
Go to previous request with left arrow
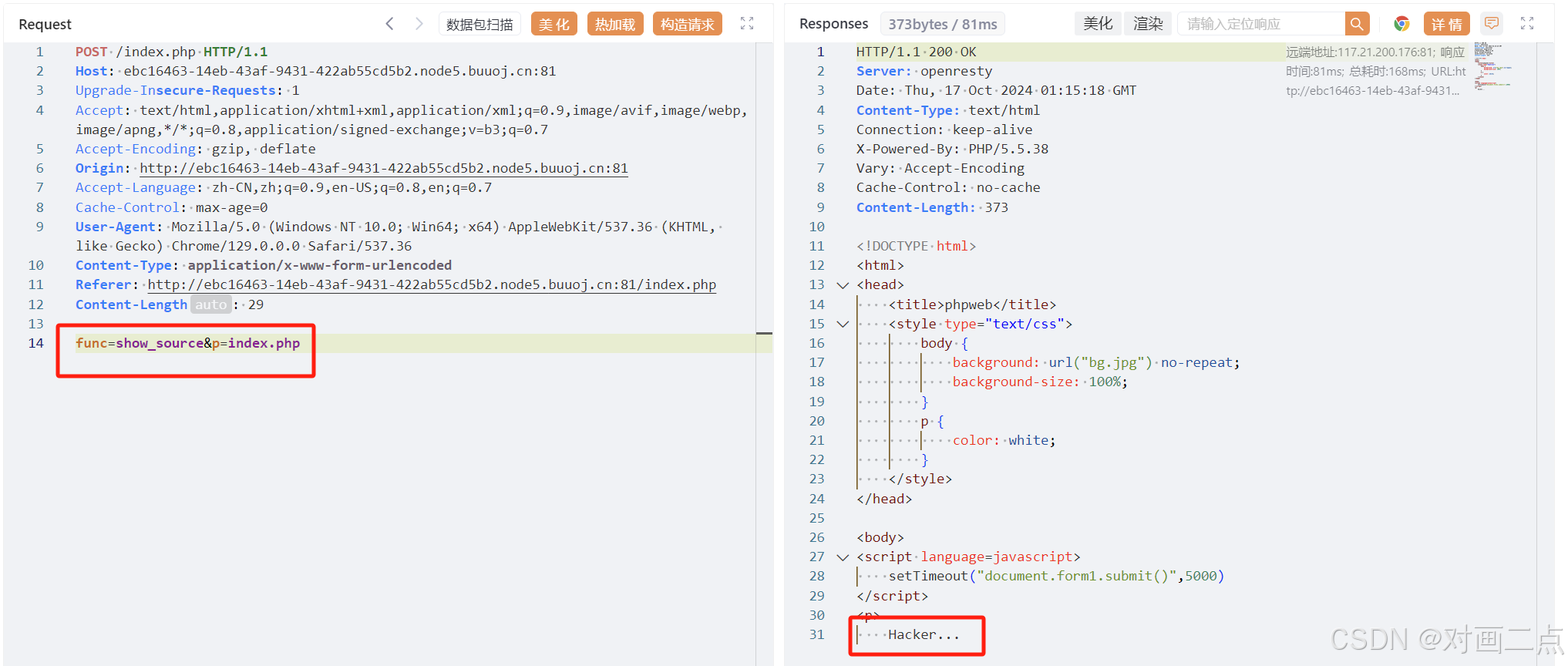point(390,24)
